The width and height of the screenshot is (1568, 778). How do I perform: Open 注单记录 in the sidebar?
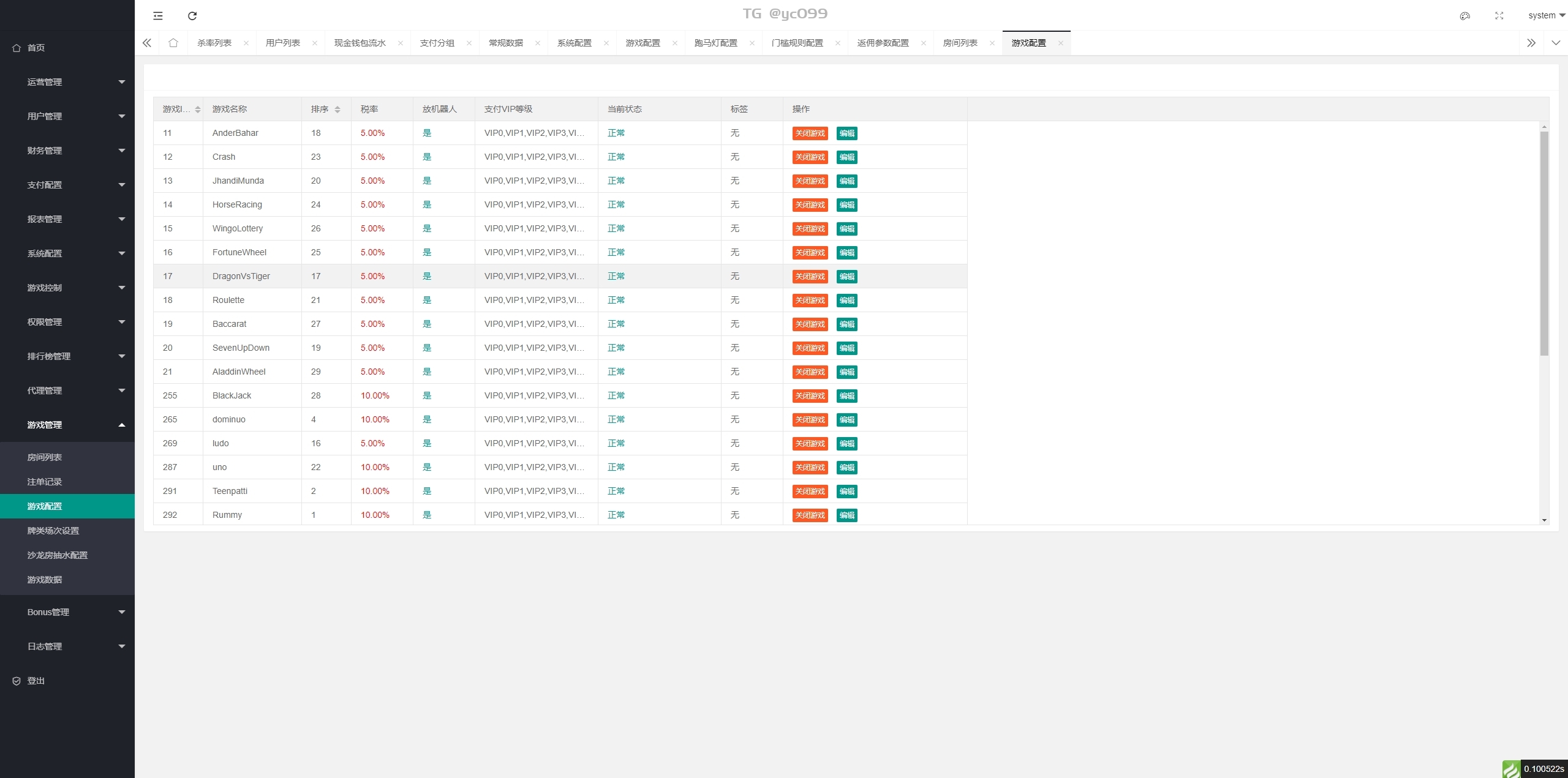(45, 482)
